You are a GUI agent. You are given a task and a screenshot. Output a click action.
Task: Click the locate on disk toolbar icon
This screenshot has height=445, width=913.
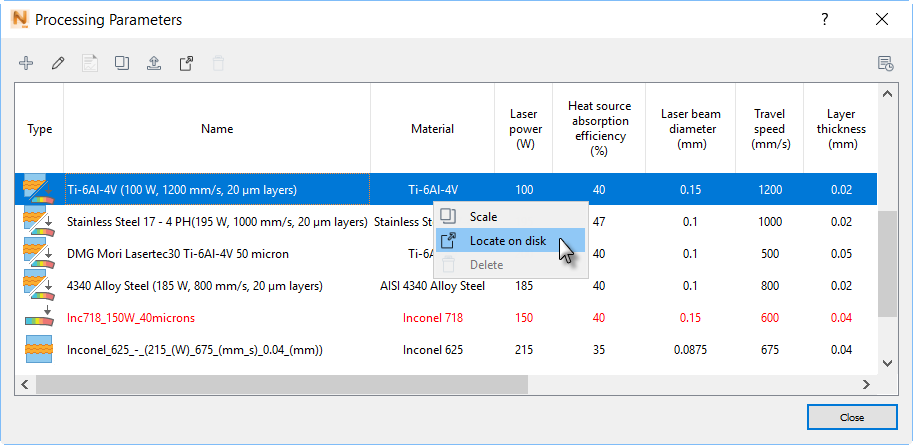point(185,63)
